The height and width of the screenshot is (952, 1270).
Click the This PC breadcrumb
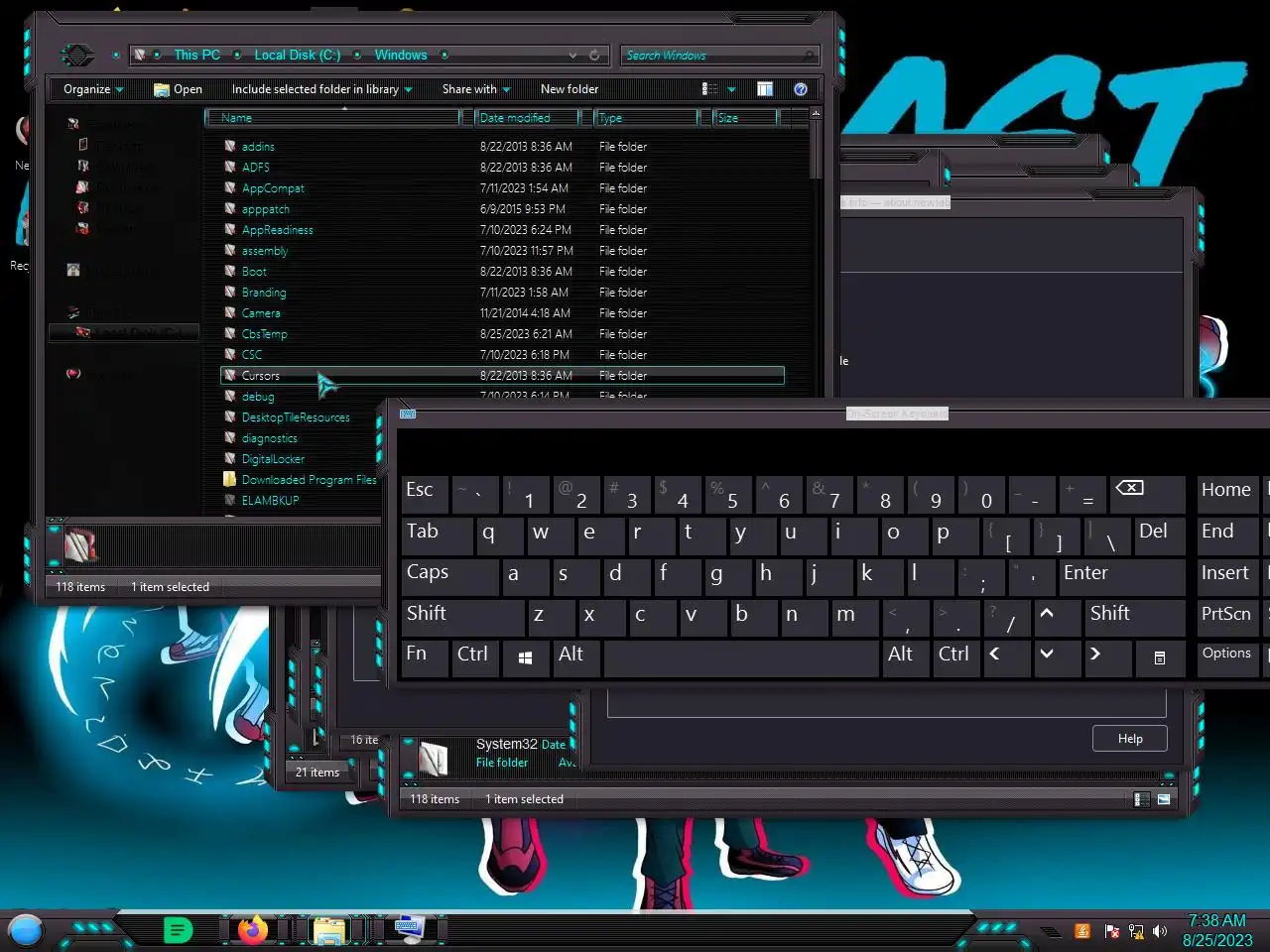point(197,56)
